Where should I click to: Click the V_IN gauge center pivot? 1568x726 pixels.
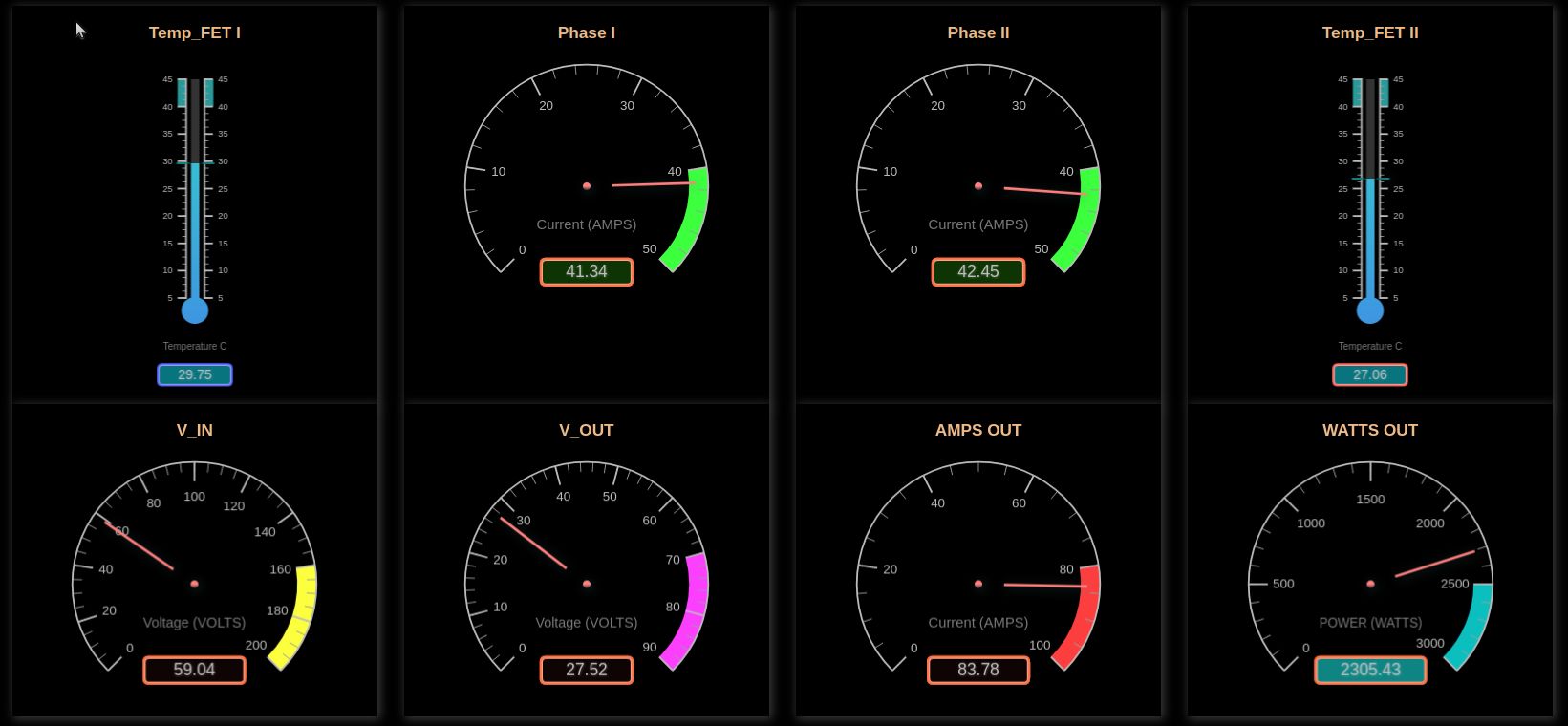195,584
